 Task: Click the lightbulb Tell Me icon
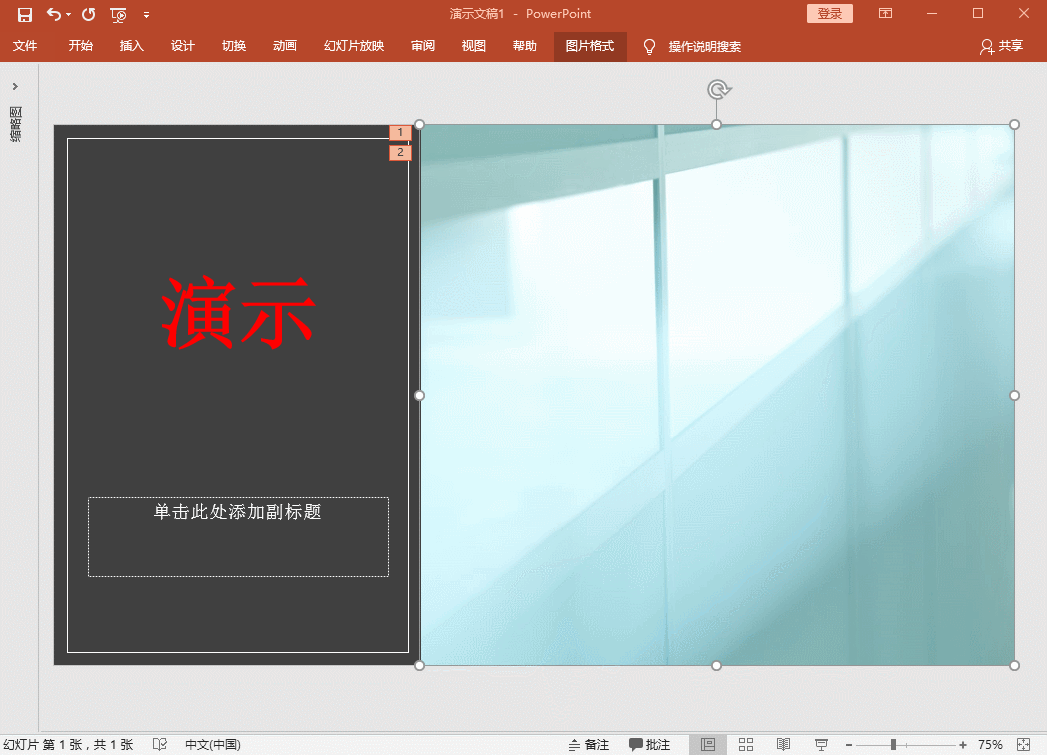click(x=649, y=47)
